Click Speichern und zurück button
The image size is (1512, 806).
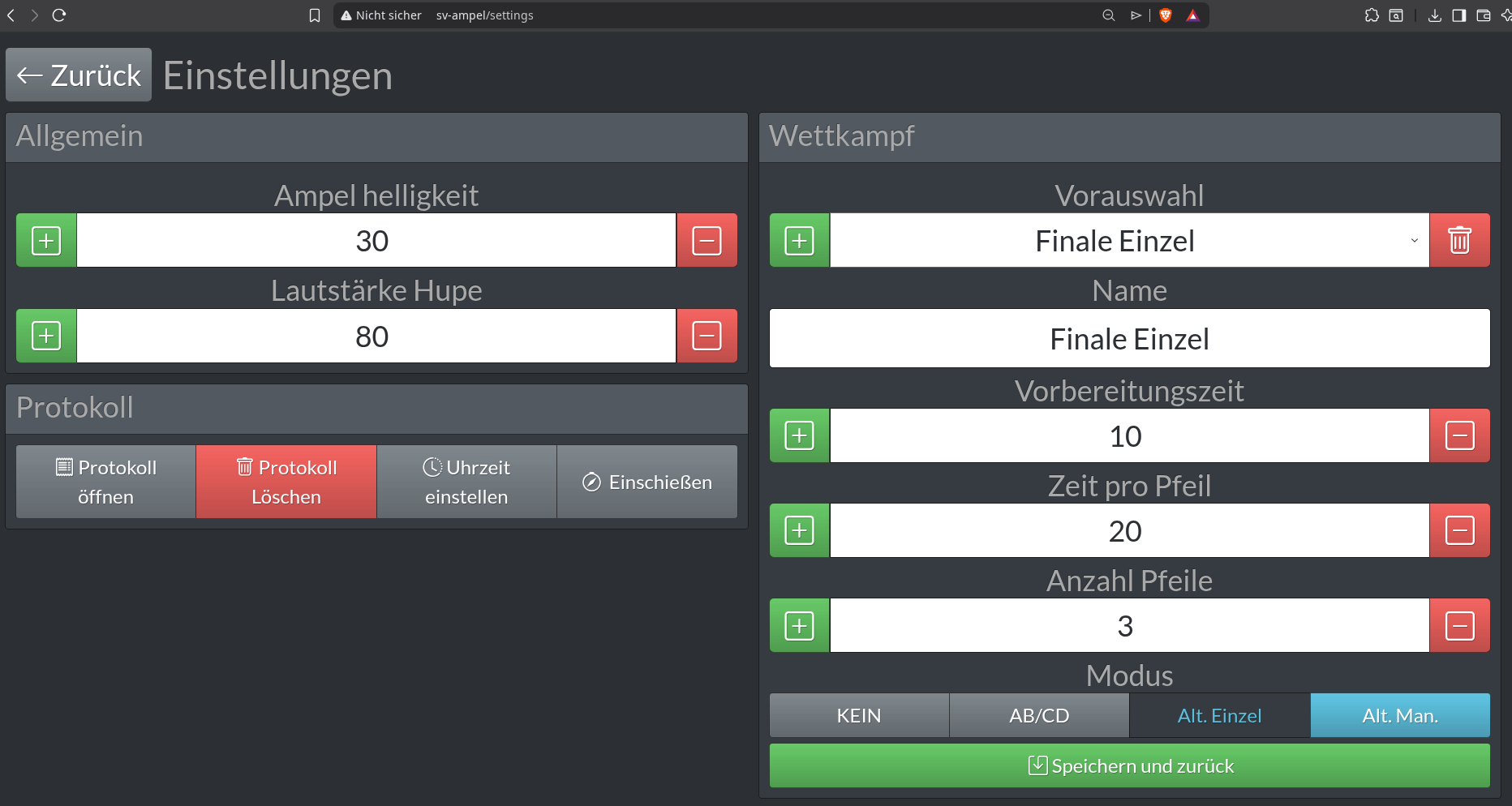[x=1129, y=765]
